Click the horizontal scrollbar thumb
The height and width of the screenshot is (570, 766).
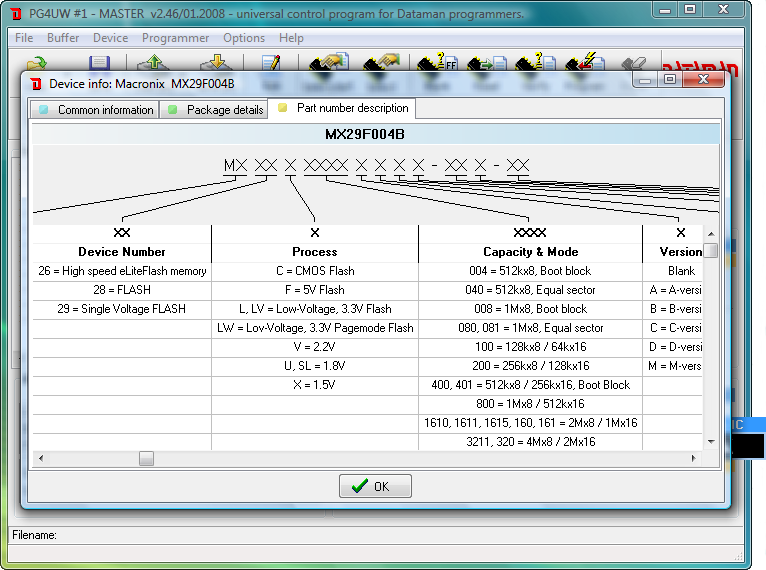point(146,458)
